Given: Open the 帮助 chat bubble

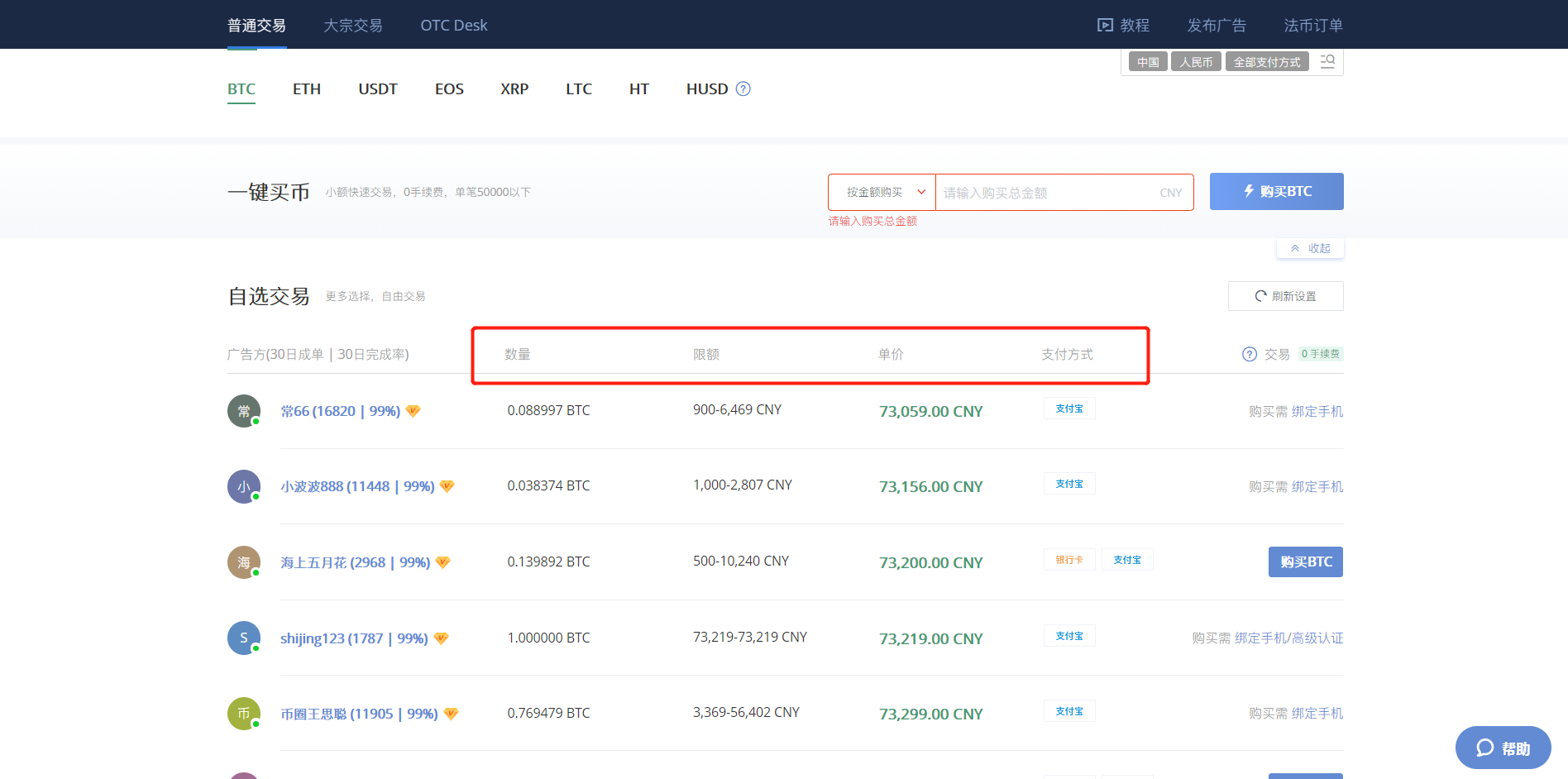Looking at the screenshot, I should pos(1503,748).
